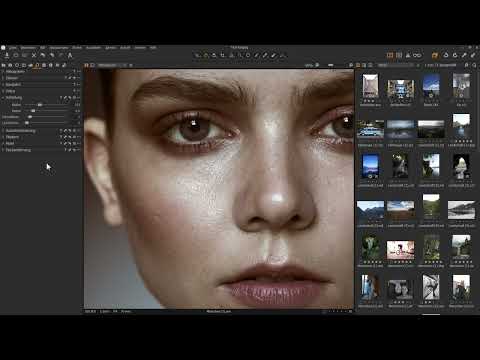The width and height of the screenshot is (480, 360).
Task: Open the Auswählen menu
Action: tap(93, 48)
